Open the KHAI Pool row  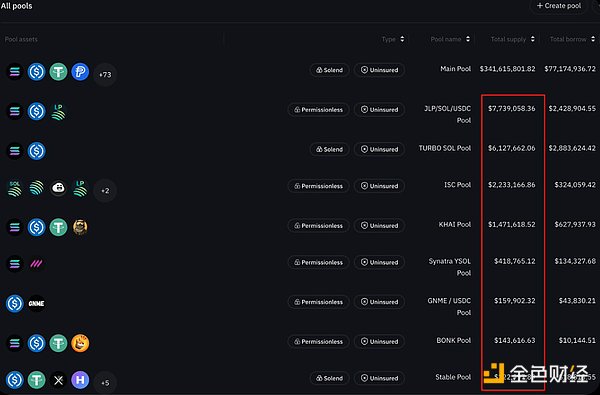point(300,225)
